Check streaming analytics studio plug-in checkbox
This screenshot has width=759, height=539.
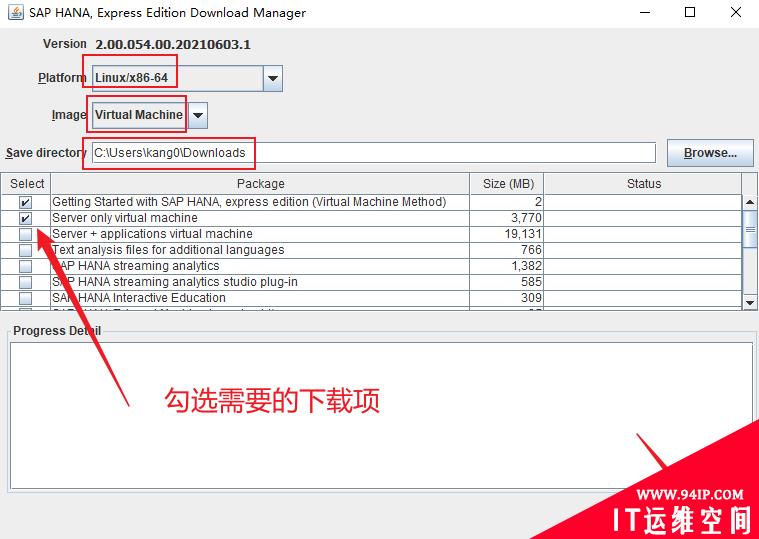[x=25, y=282]
